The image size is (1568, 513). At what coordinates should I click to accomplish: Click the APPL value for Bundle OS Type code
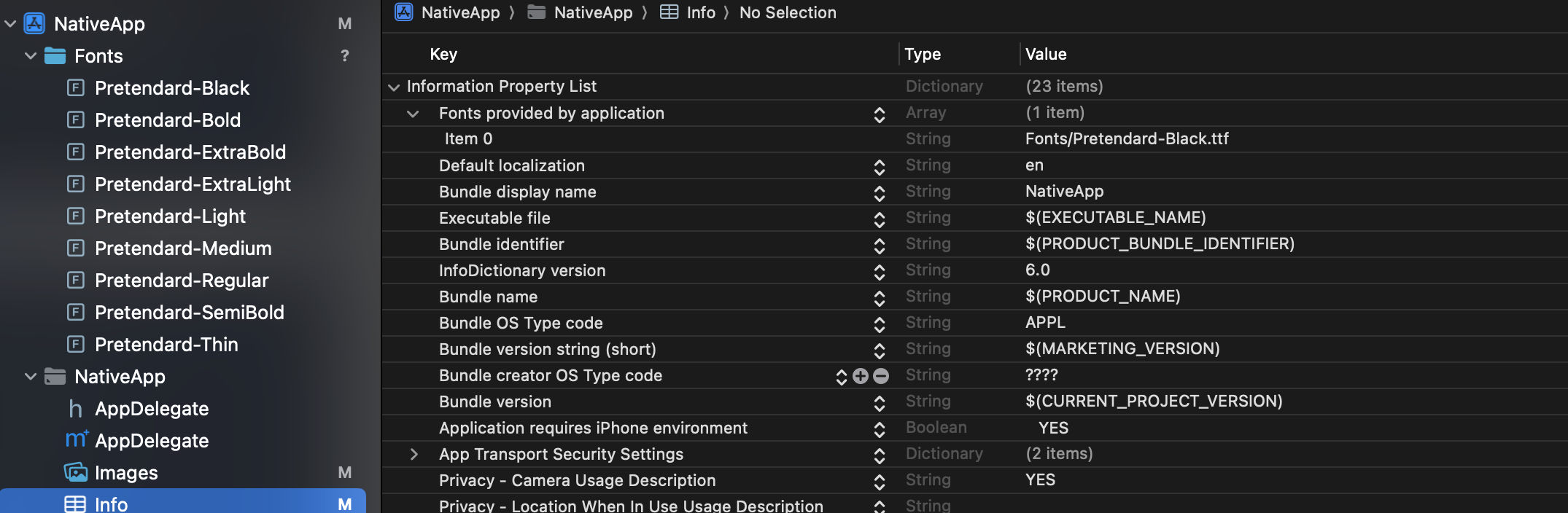click(1045, 322)
